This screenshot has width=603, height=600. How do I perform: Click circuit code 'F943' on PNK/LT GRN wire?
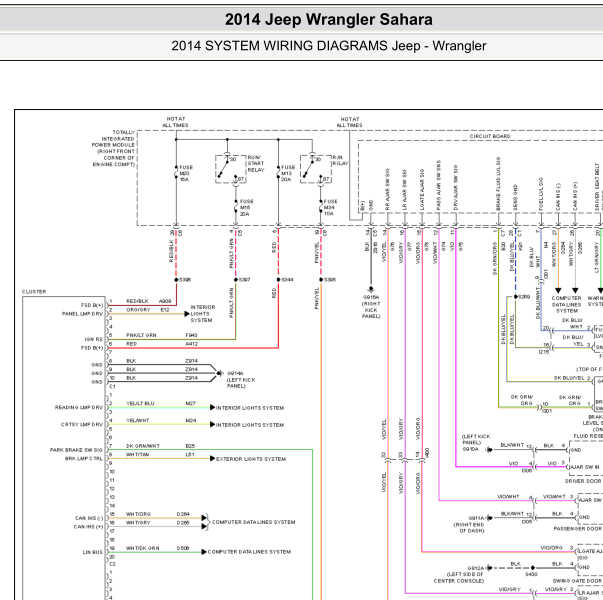tap(191, 335)
